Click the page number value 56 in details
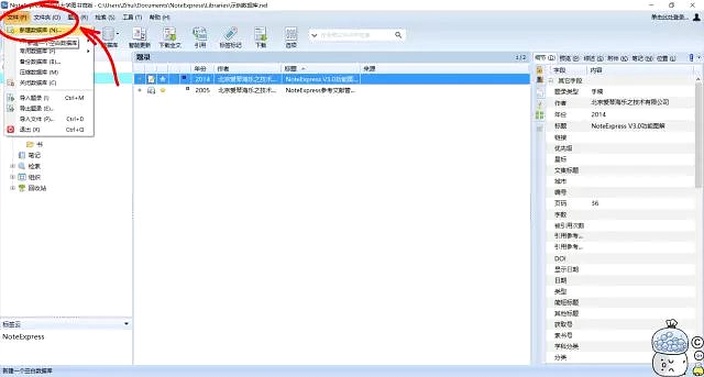This screenshot has width=704, height=377. click(x=595, y=203)
